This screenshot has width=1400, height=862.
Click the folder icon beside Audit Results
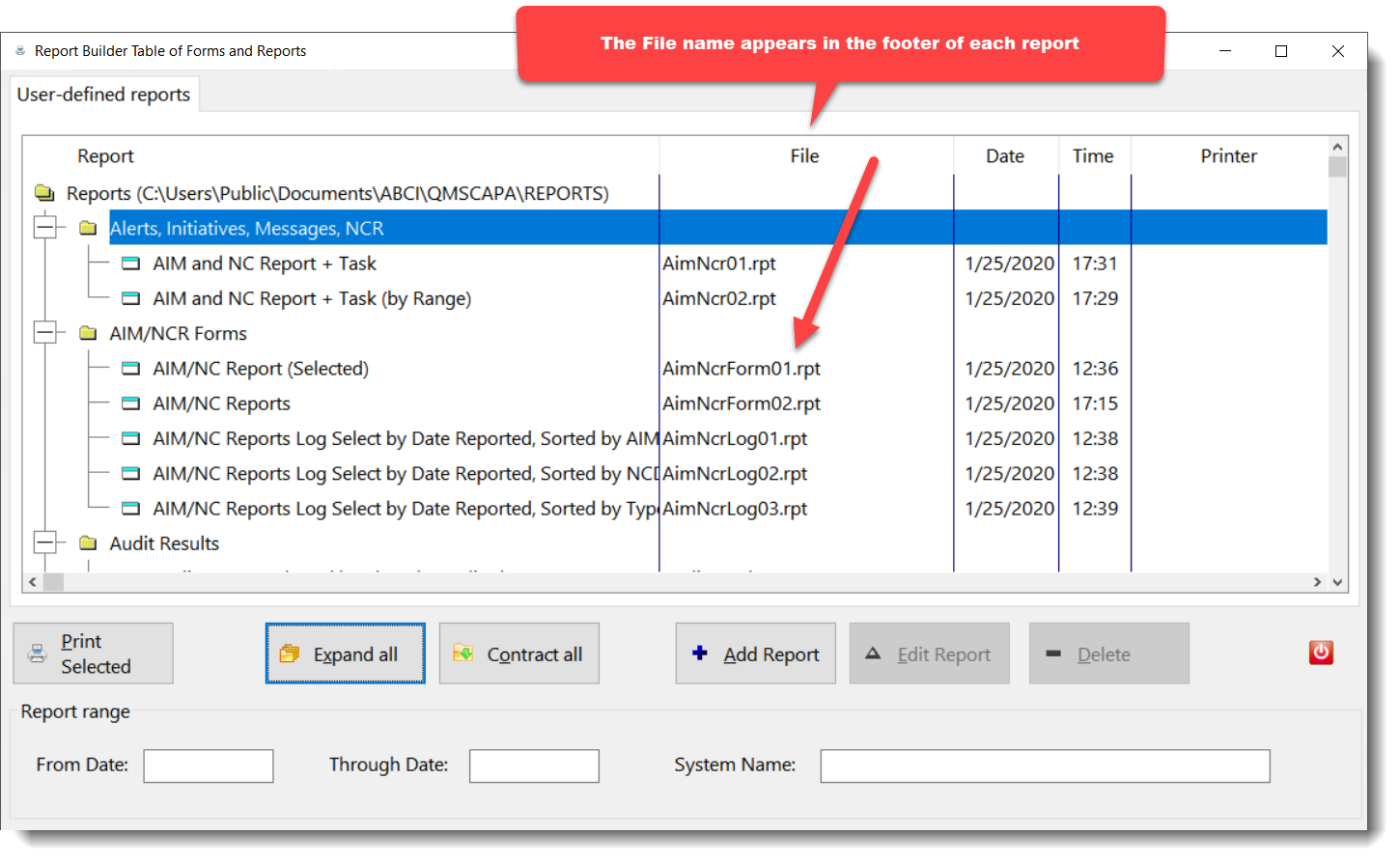(x=88, y=542)
